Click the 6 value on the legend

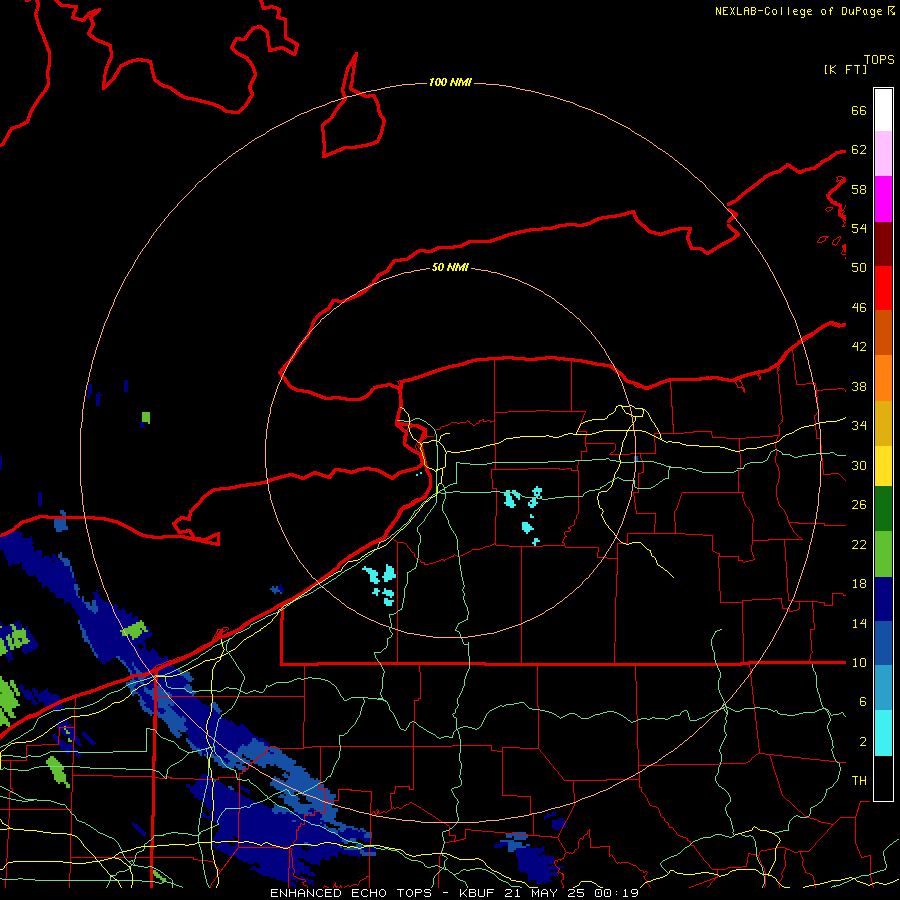863,702
